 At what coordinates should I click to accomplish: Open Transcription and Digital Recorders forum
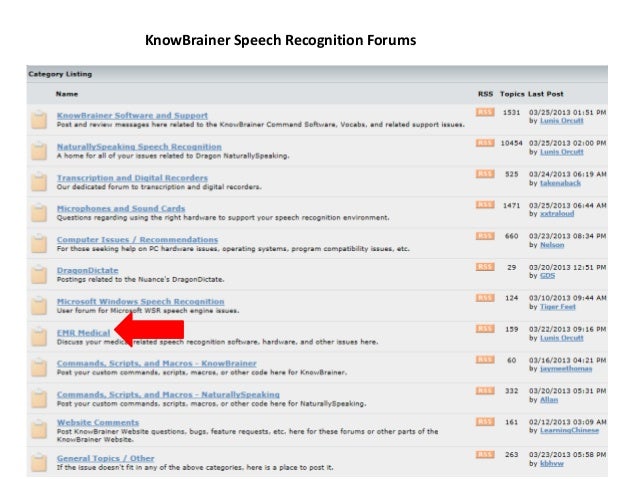[132, 178]
